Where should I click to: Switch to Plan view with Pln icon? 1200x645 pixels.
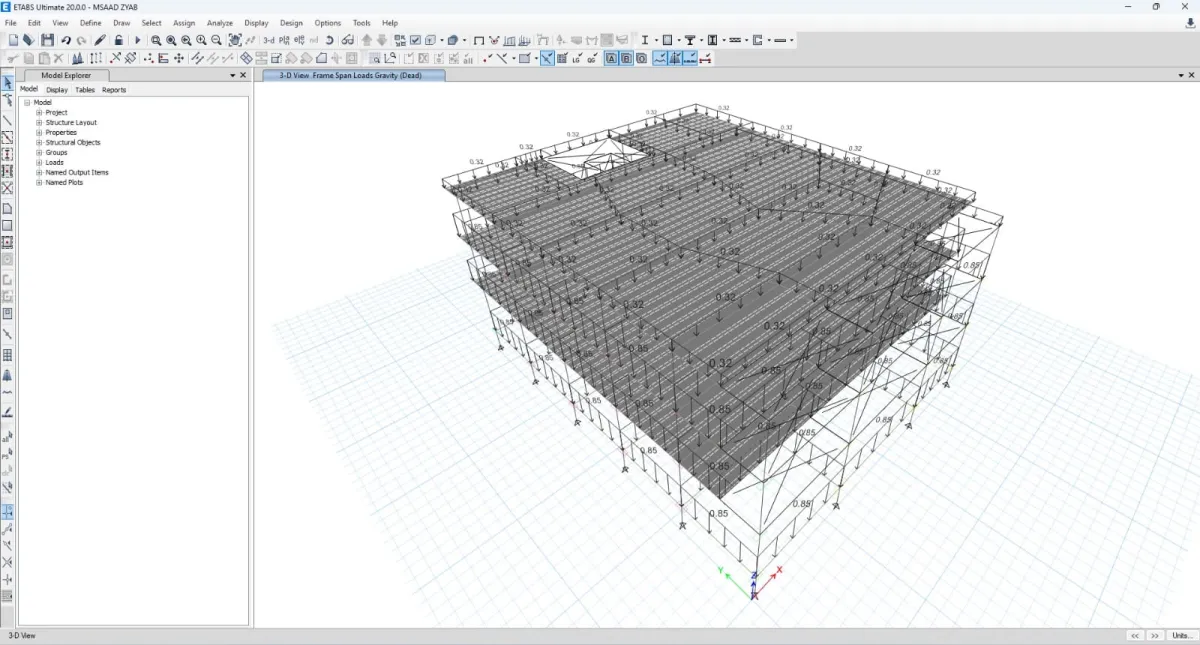[284, 40]
